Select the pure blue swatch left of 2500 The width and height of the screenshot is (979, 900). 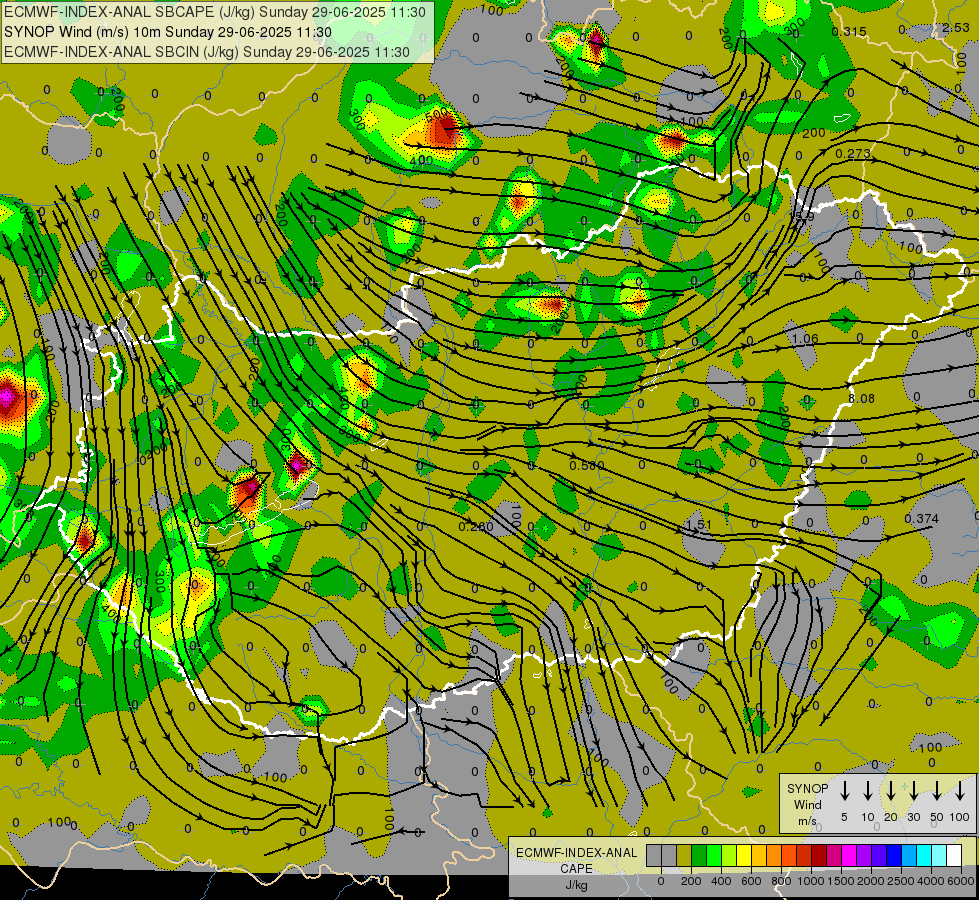(x=895, y=855)
